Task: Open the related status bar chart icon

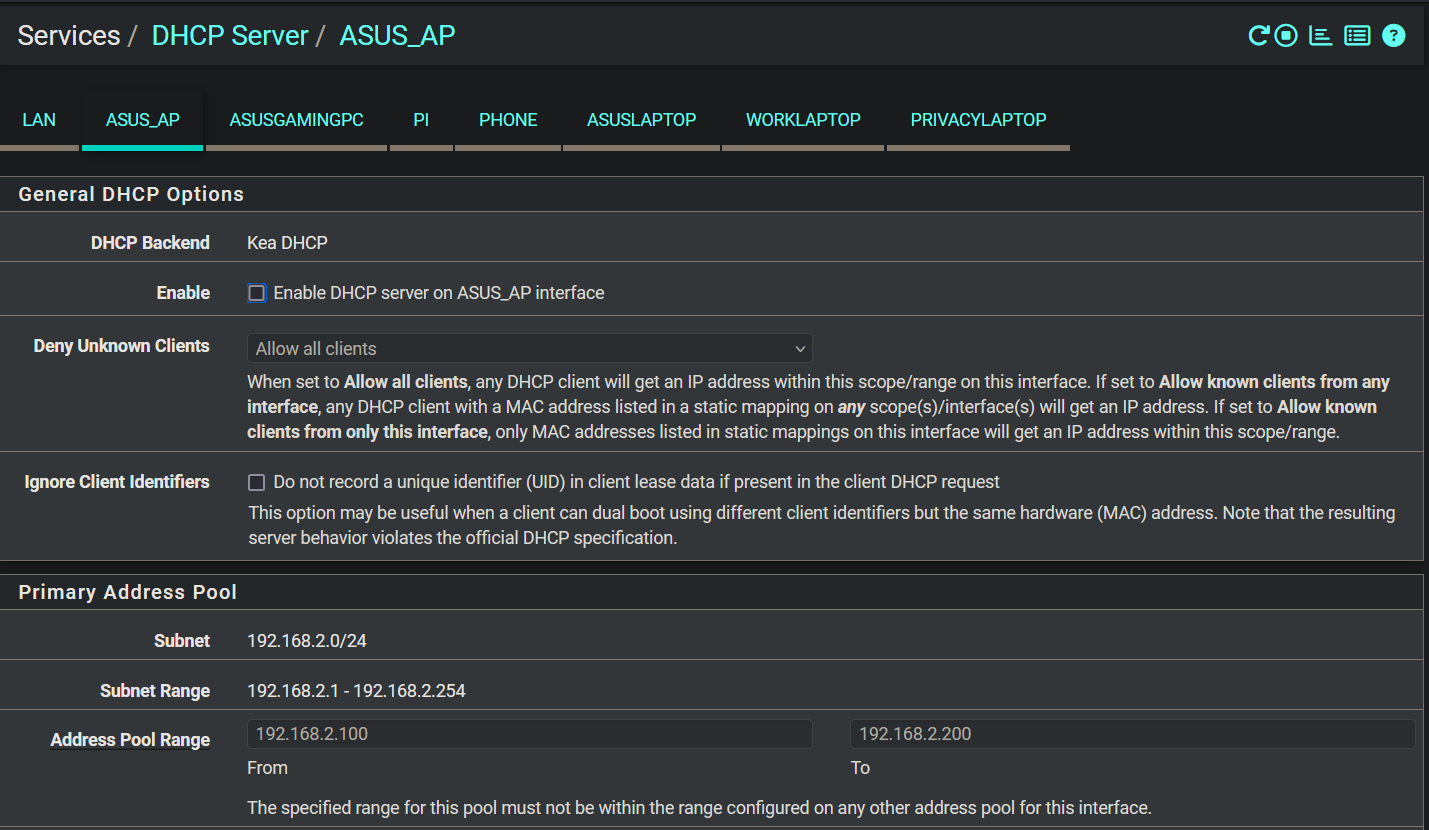Action: pos(1321,36)
